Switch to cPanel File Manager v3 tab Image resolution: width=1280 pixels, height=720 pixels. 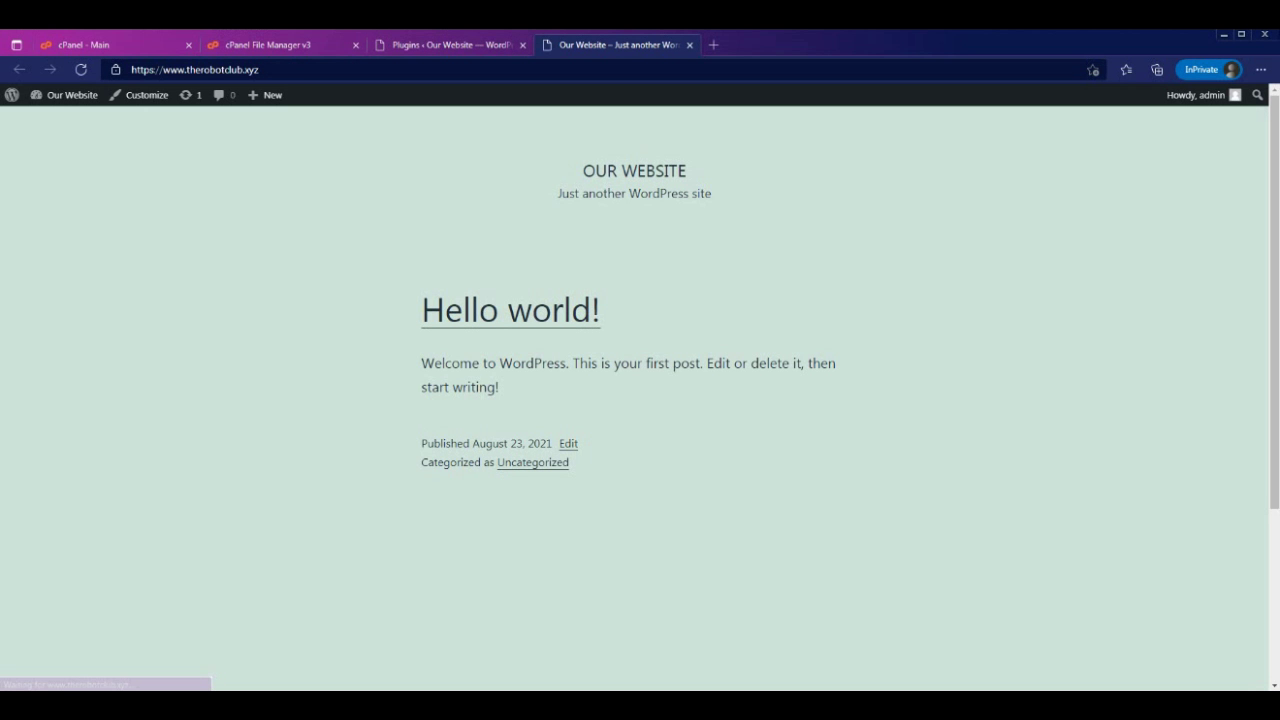275,45
